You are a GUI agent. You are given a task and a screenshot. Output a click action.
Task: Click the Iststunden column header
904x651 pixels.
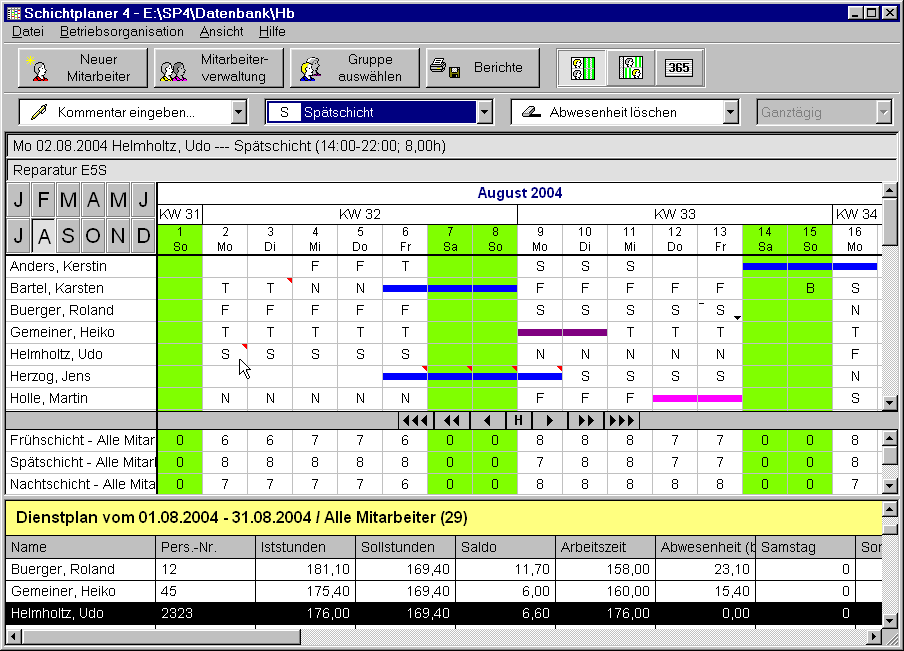tap(305, 547)
